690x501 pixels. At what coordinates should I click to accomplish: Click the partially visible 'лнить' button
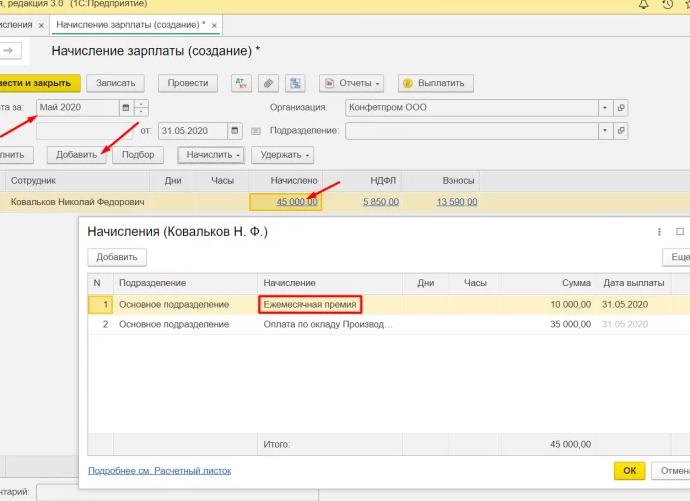coord(15,155)
